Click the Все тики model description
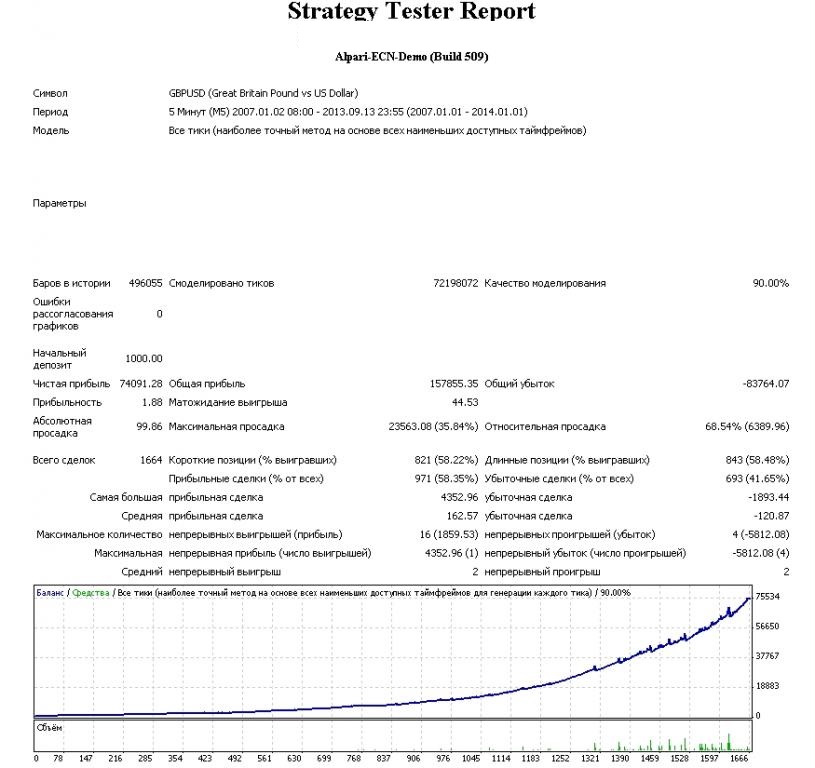This screenshot has height=768, width=815. (377, 130)
